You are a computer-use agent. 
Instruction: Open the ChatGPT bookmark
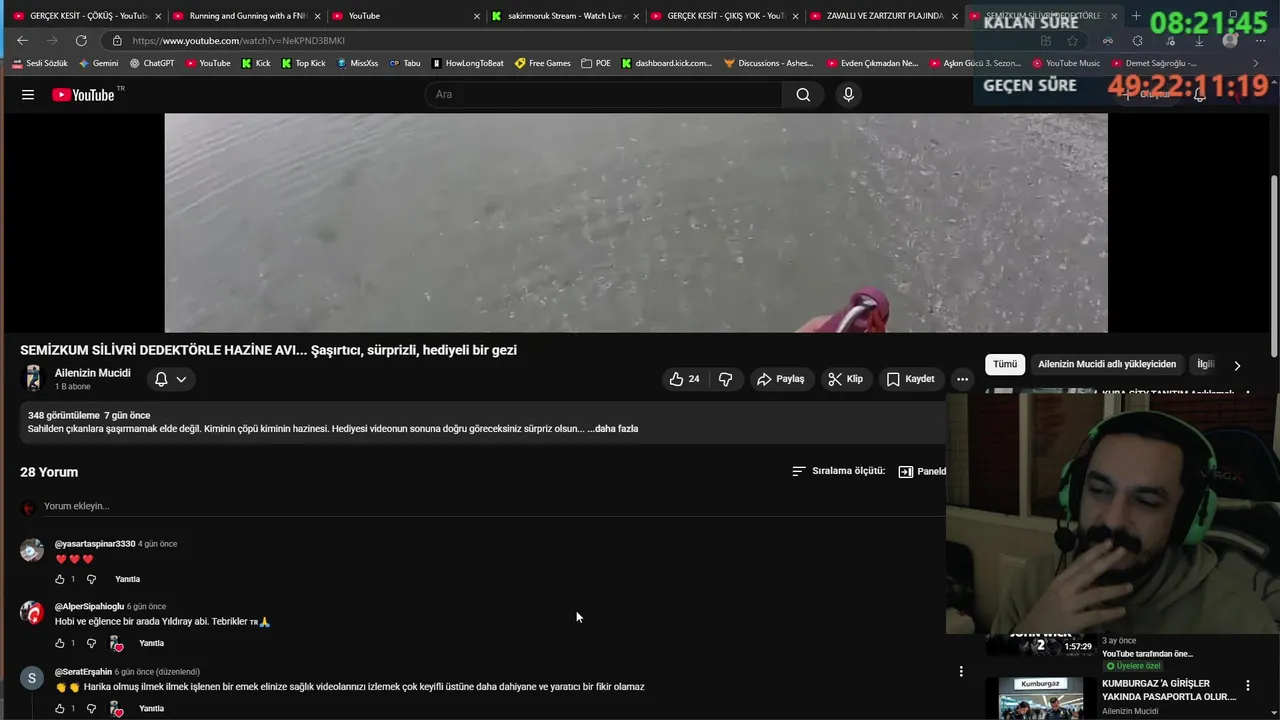point(151,63)
